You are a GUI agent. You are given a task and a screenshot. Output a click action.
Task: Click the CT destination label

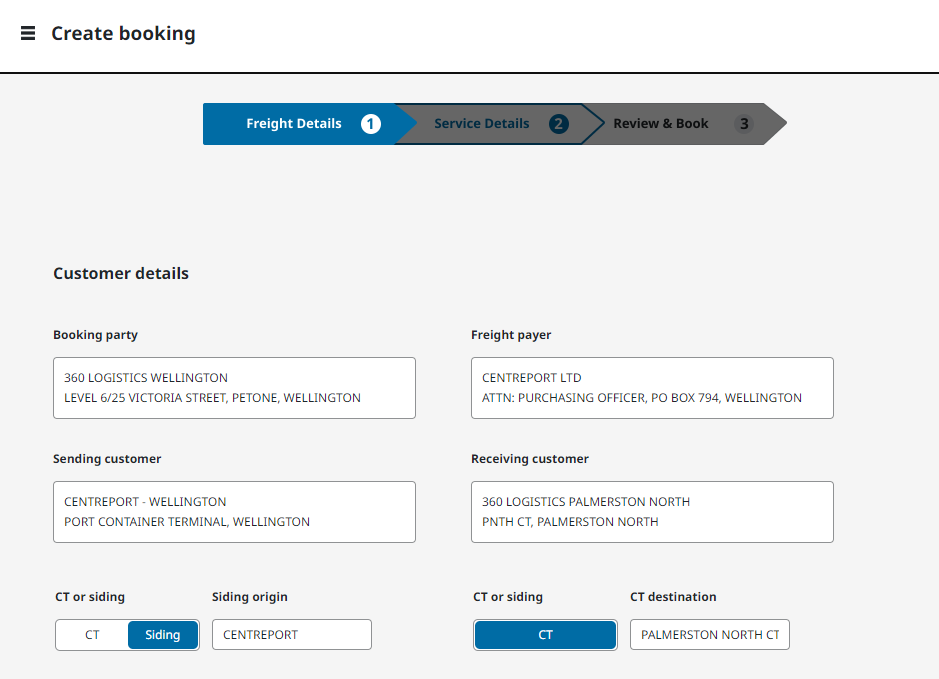coord(673,597)
